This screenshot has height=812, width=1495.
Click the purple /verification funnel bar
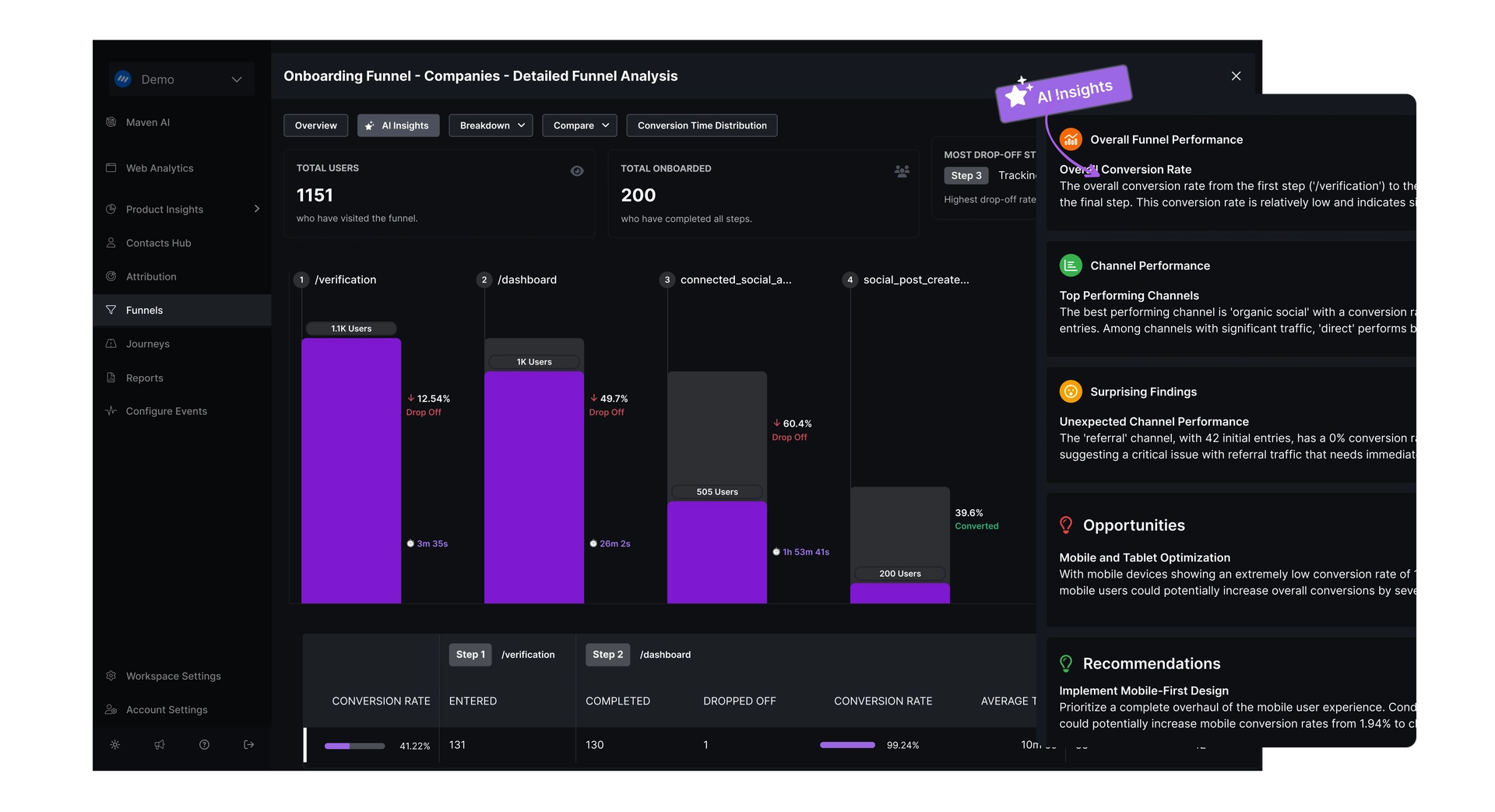351,471
